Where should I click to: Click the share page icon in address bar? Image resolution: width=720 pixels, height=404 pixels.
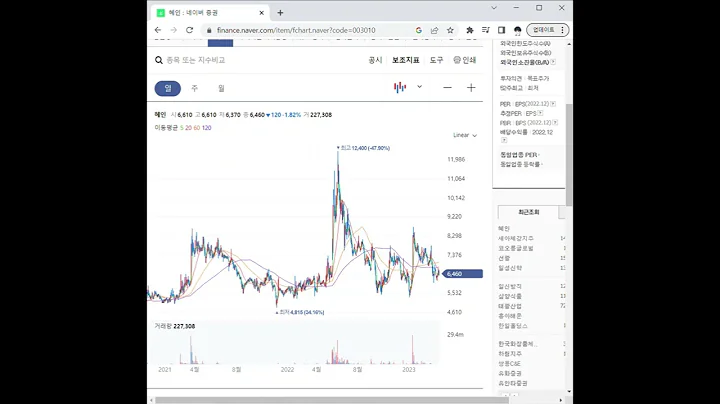434,30
